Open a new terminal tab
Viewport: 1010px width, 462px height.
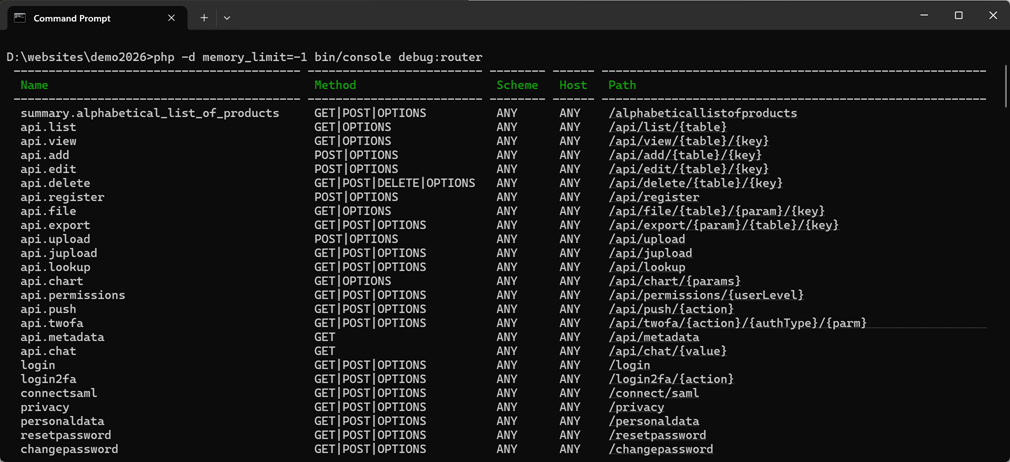click(x=204, y=18)
